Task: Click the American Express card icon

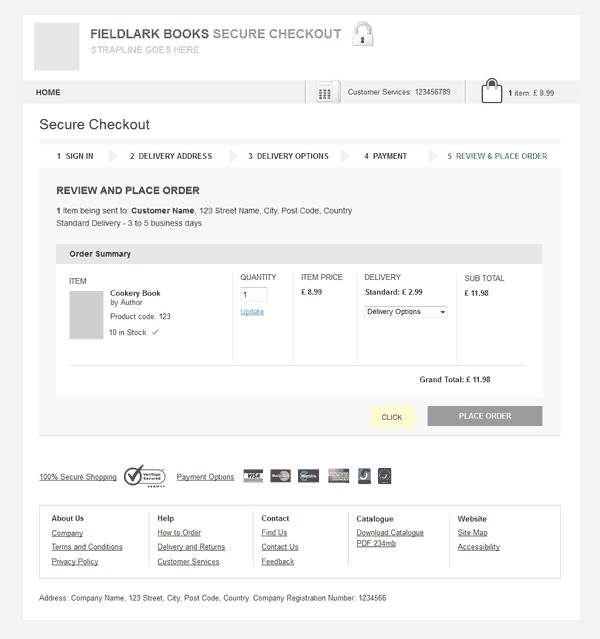Action: click(338, 476)
